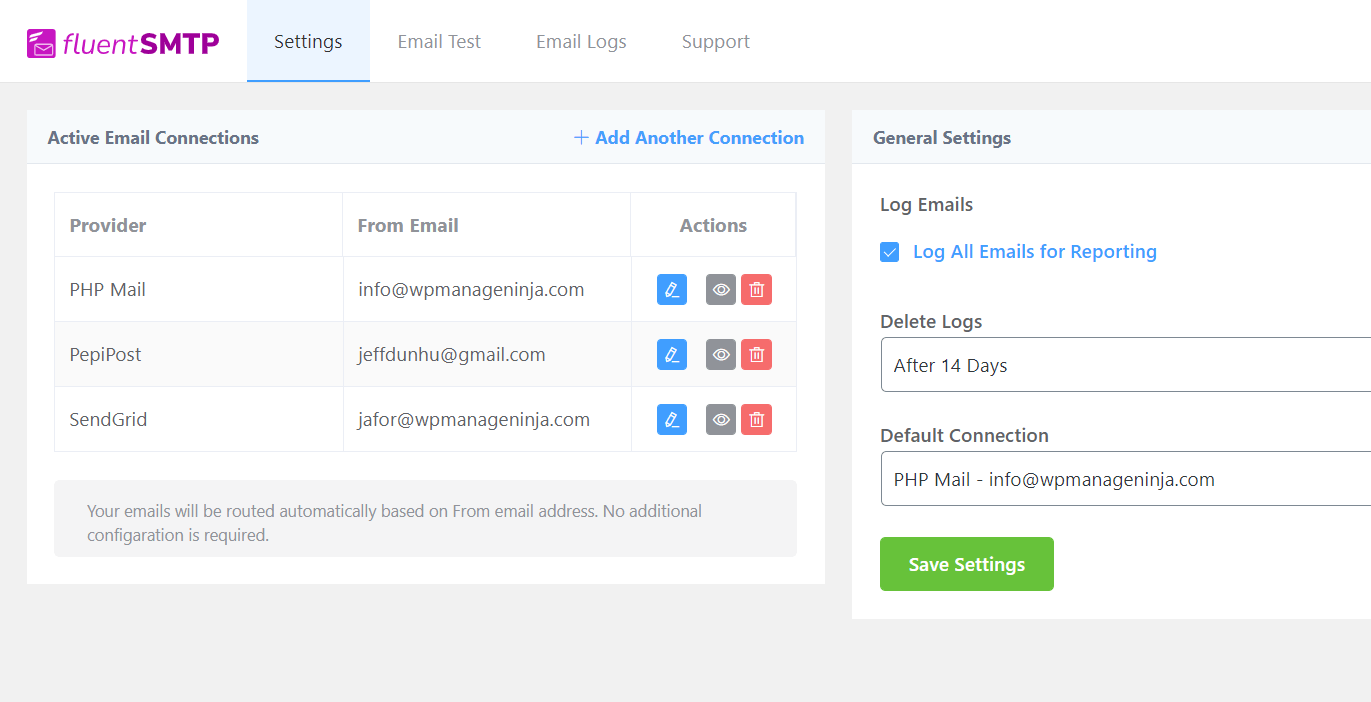Click the Log All Emails for Reporting label
The image size is (1371, 702).
point(1035,252)
